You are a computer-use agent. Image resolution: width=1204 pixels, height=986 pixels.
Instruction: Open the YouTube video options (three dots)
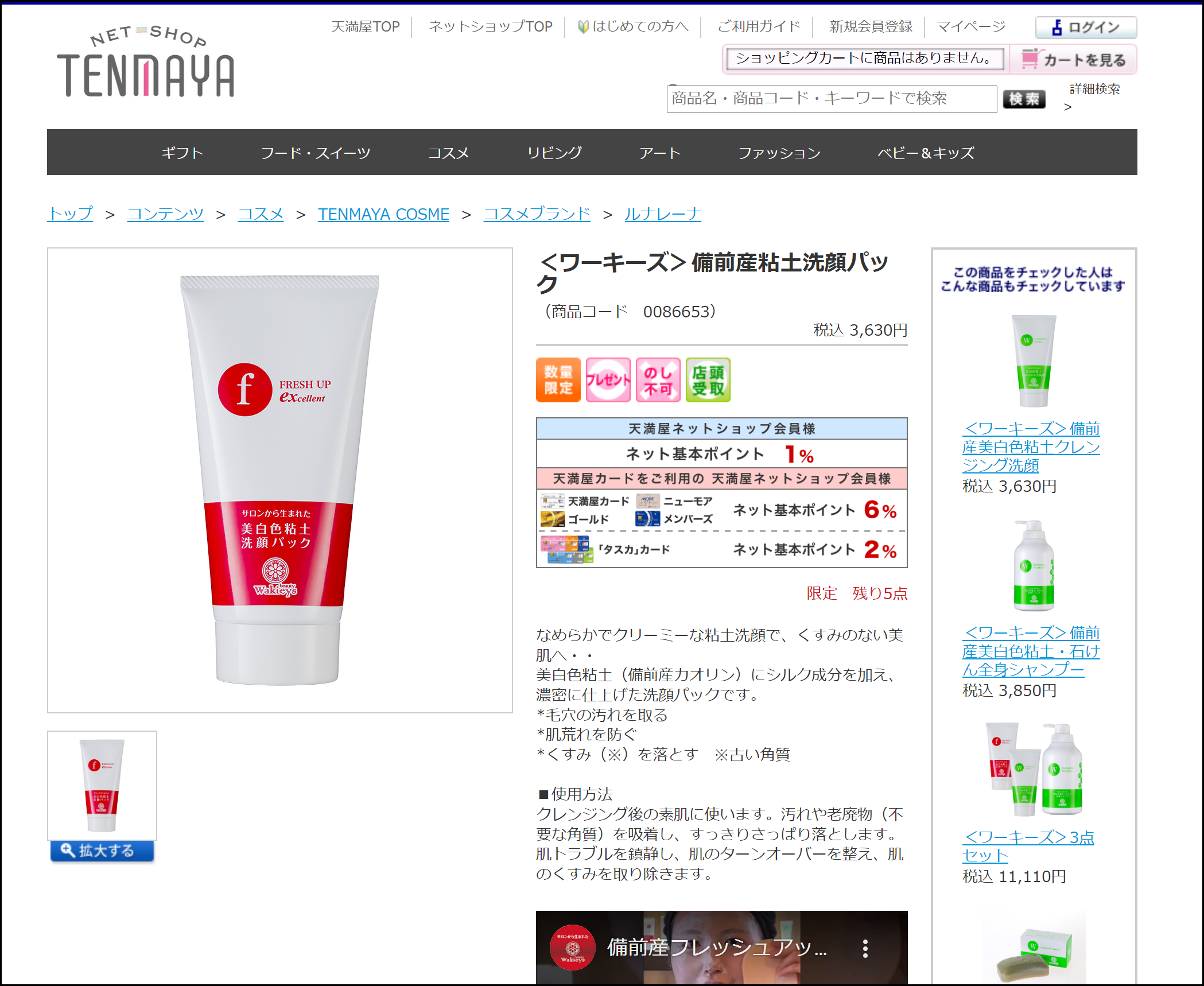(x=865, y=948)
